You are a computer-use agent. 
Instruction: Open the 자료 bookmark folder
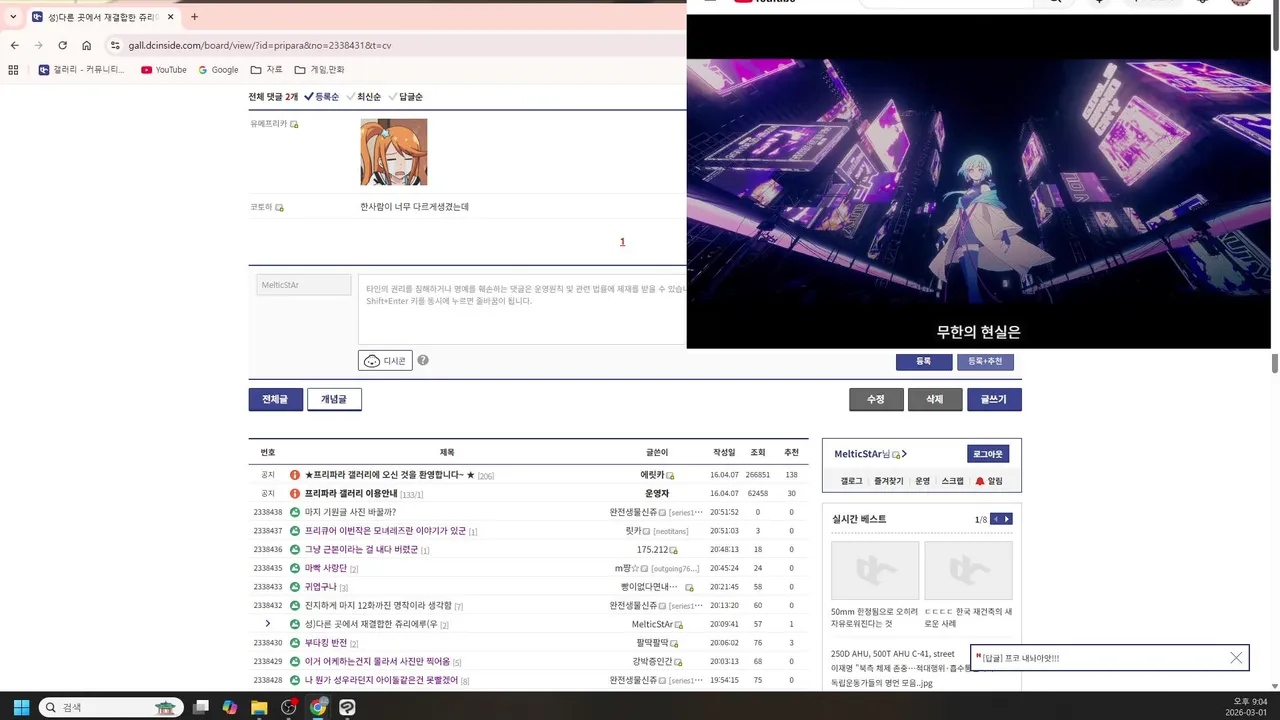(266, 70)
